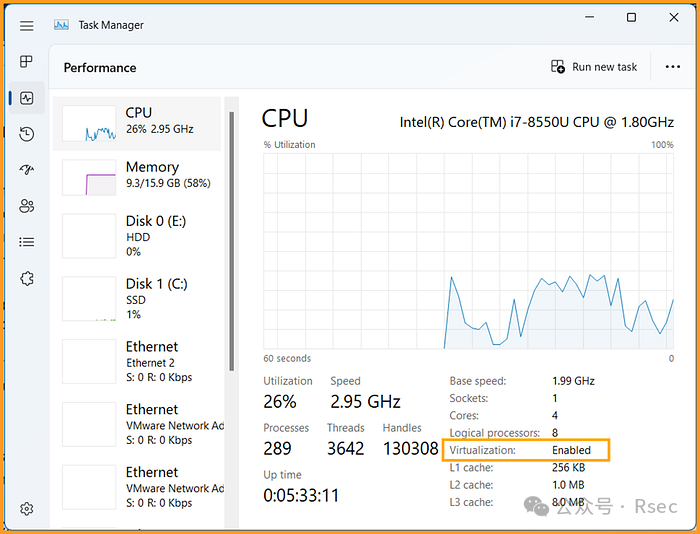Select the Performance sidebar icon
700x534 pixels.
tap(27, 98)
